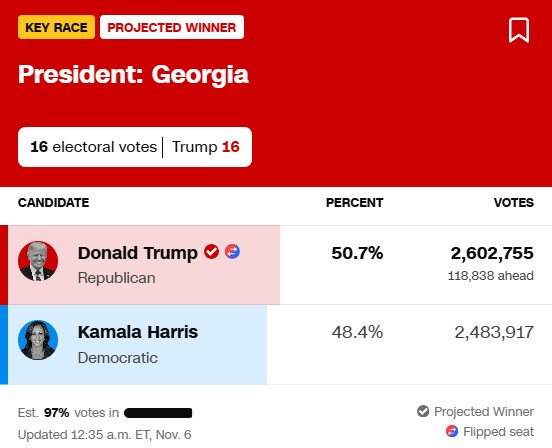Click the Harris 48.4% percentage

[x=357, y=332]
